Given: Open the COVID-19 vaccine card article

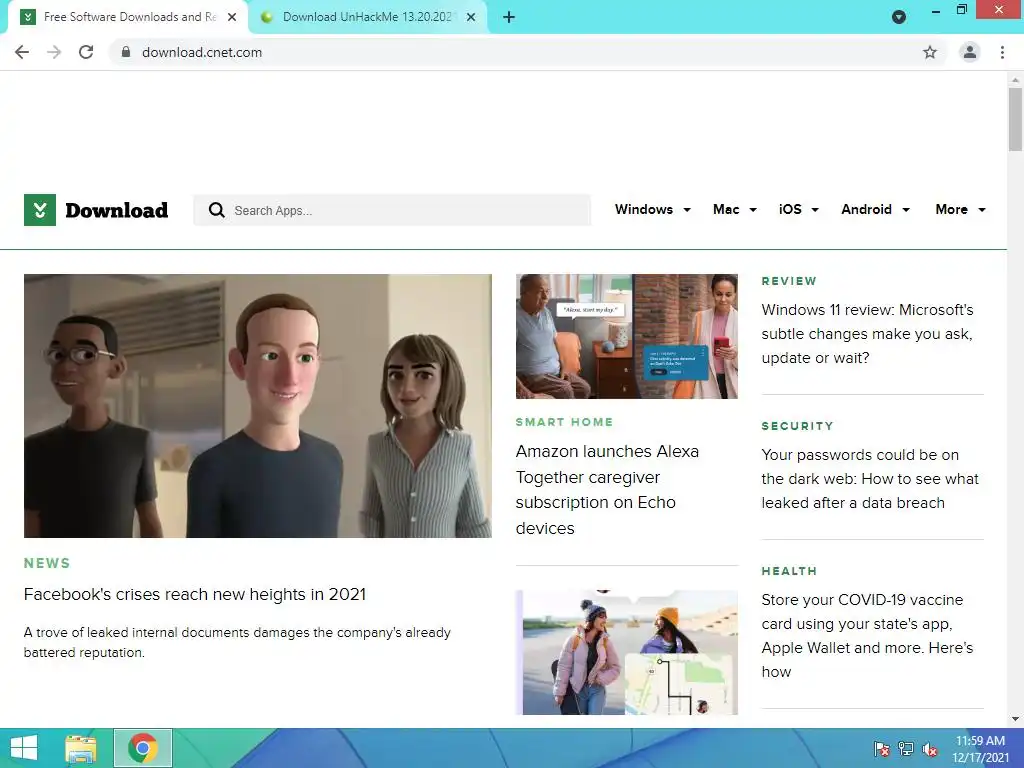Looking at the screenshot, I should (867, 635).
